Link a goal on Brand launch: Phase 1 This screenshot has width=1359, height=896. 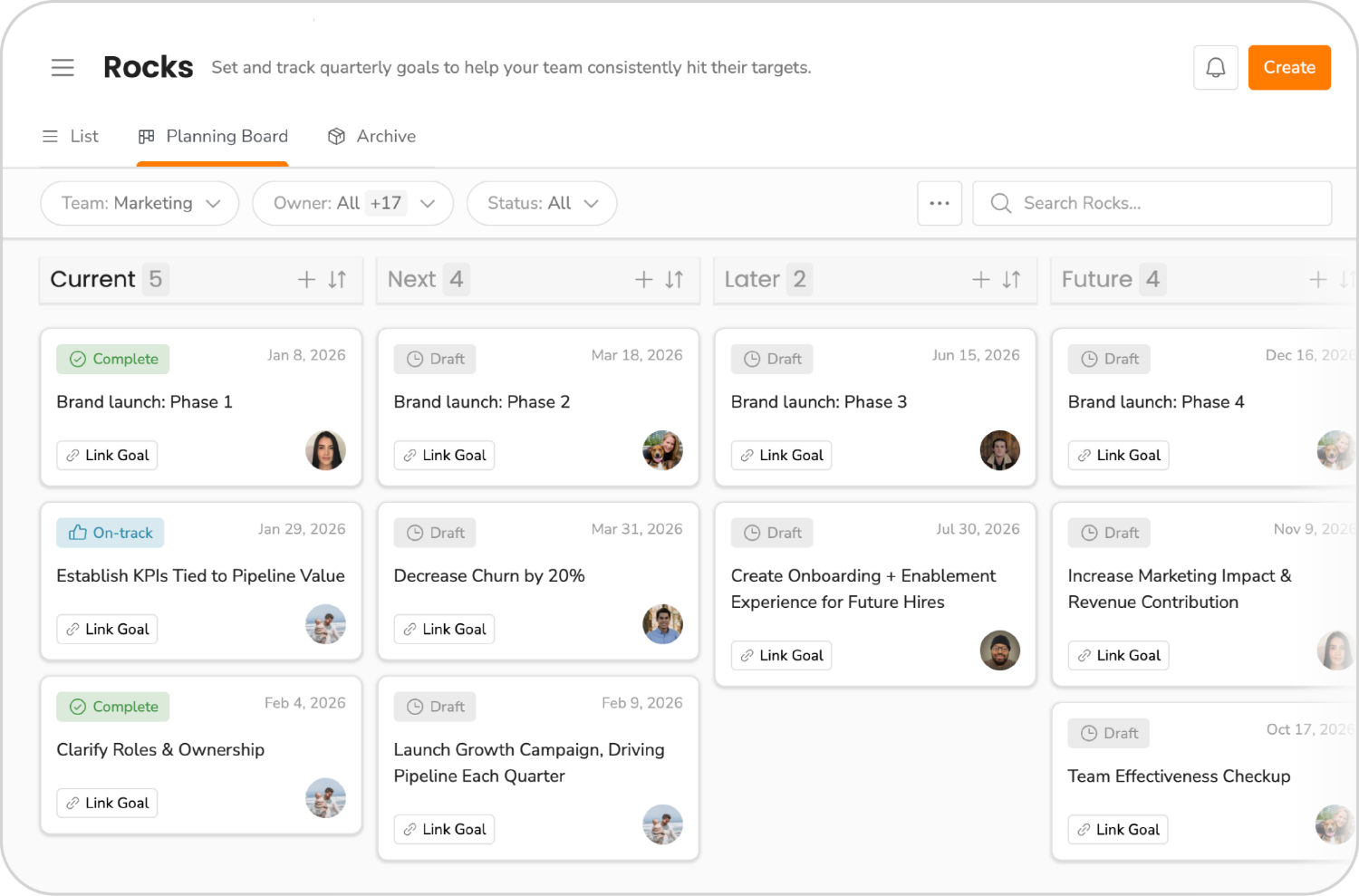pyautogui.click(x=106, y=455)
